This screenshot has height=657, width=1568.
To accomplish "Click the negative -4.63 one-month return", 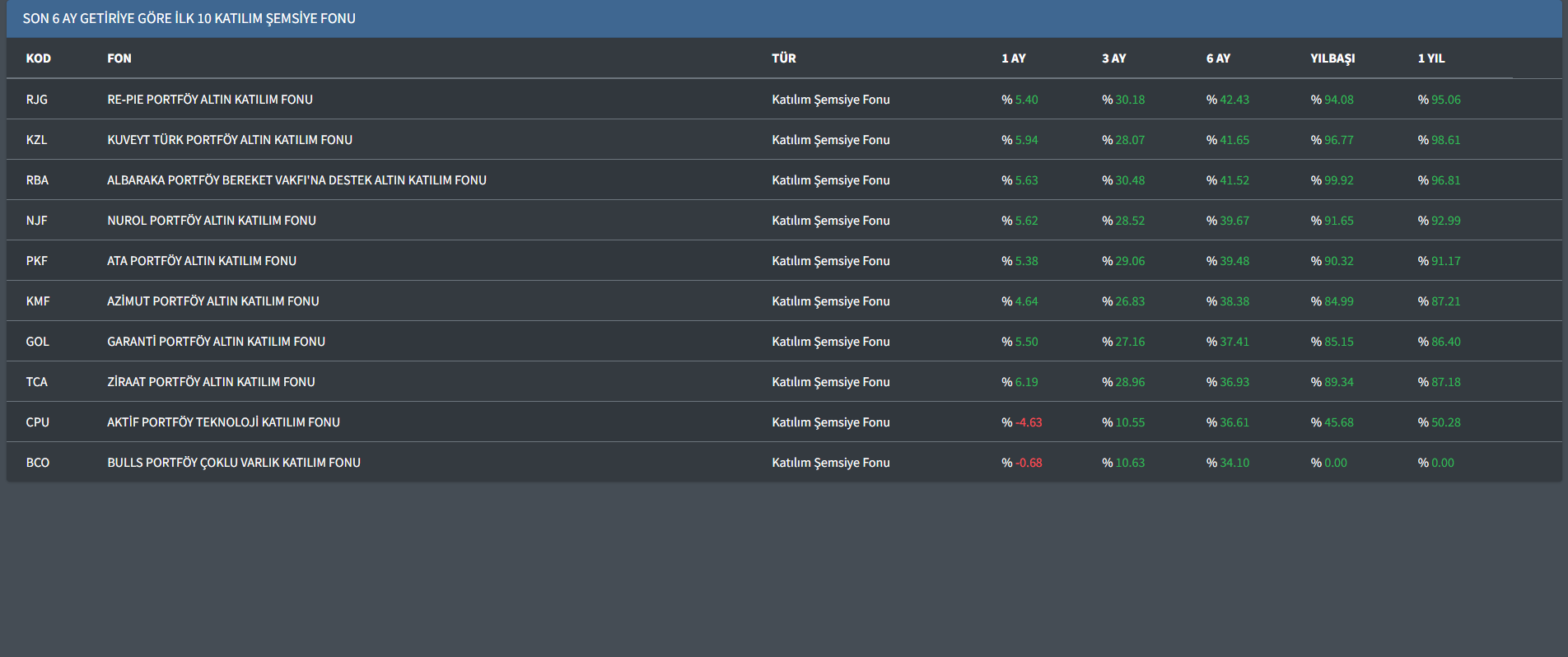I will point(1028,422).
